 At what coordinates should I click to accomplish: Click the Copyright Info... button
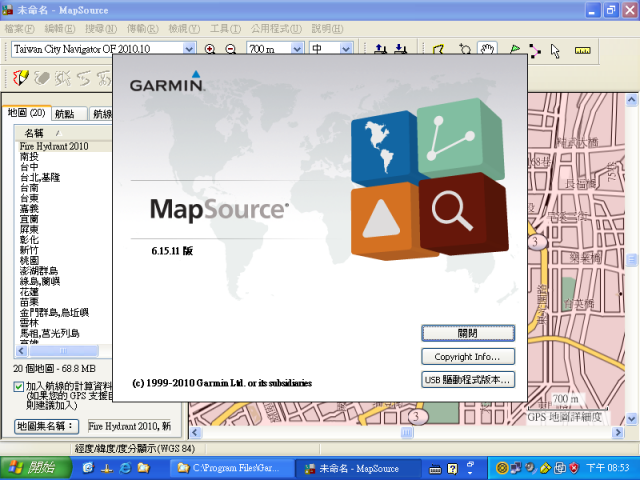pos(468,357)
